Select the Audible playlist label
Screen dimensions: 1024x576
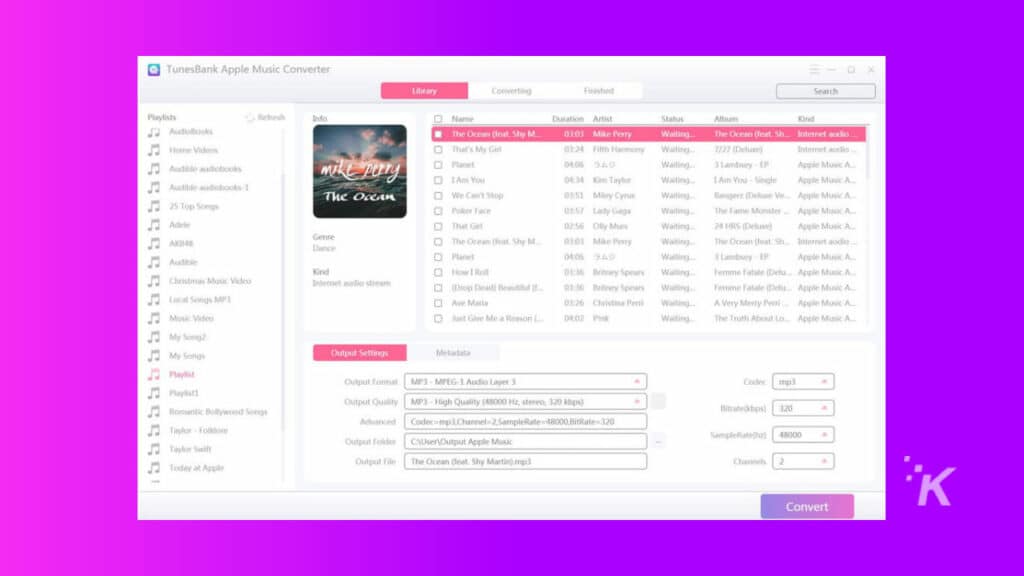[183, 263]
